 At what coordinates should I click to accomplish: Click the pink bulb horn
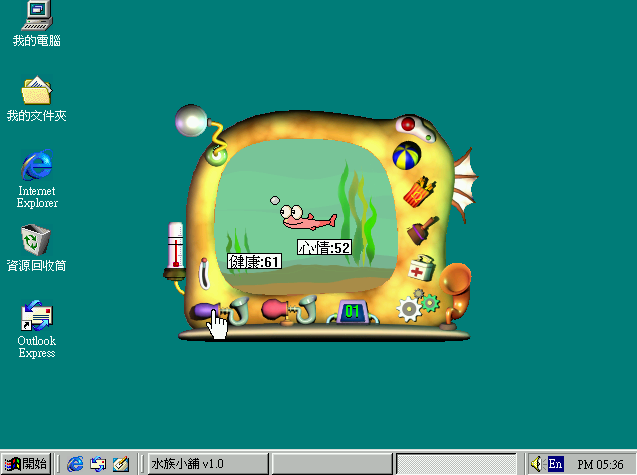pos(288,310)
